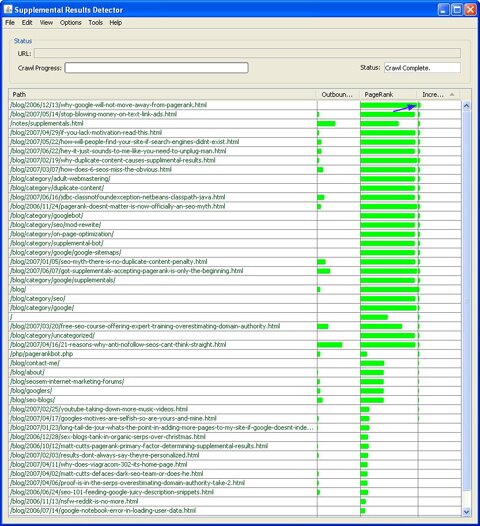This screenshot has width=480, height=526.
Task: Click the Status field showing Crawl Complete
Action: pos(422,67)
